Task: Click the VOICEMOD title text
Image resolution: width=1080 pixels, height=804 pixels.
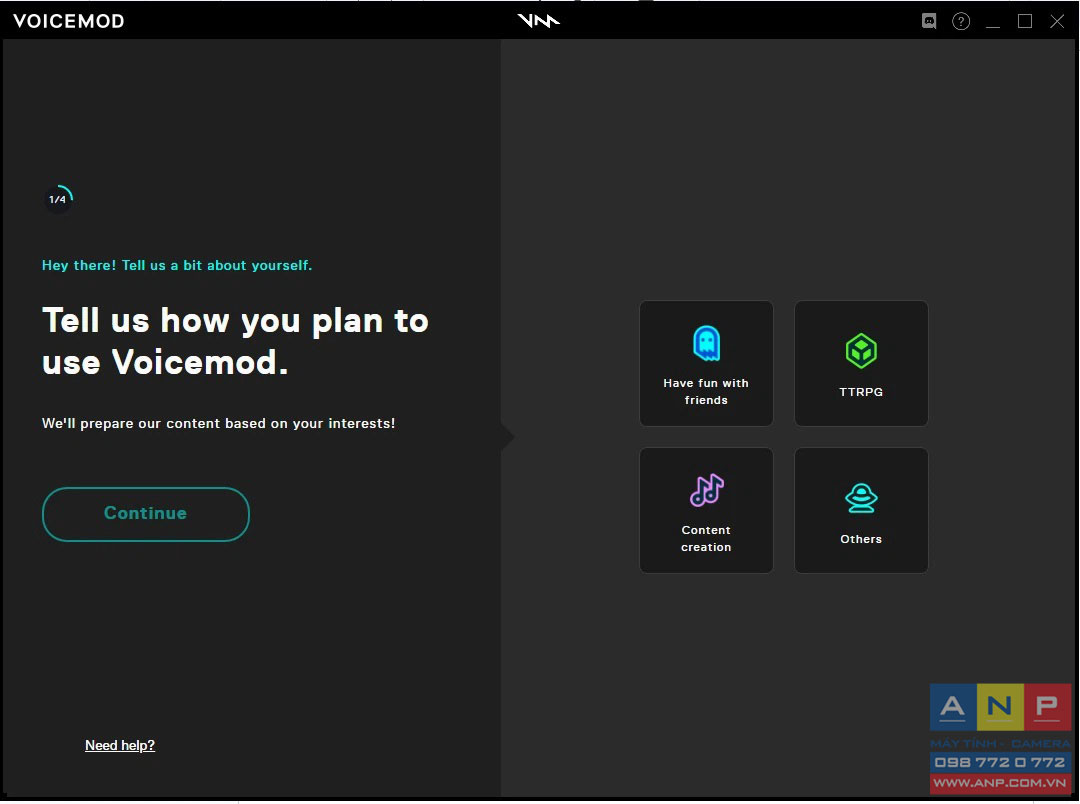Action: point(69,21)
